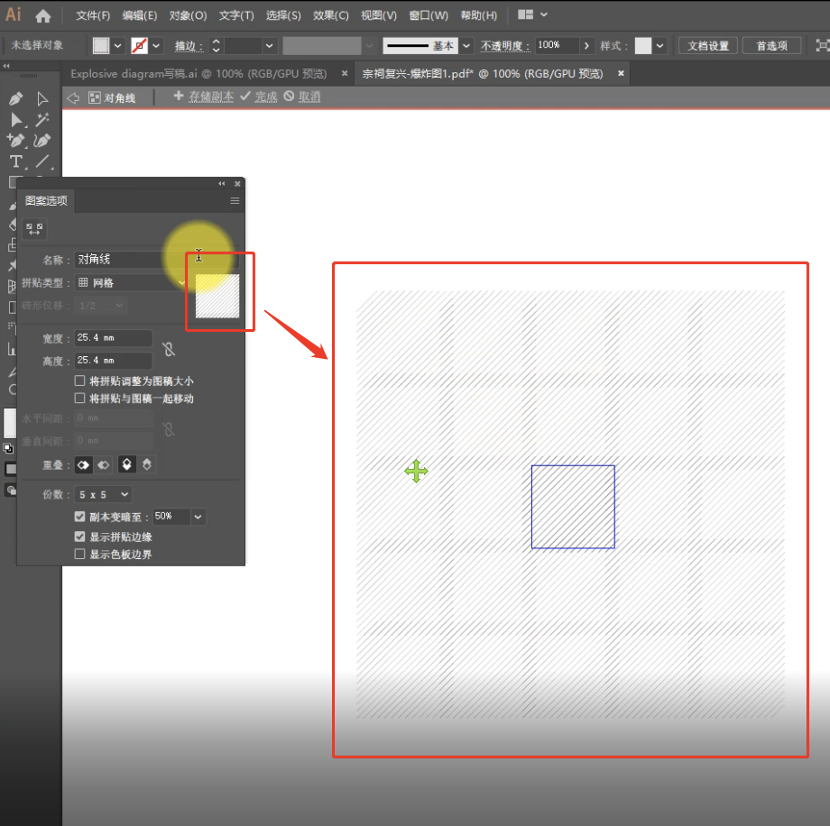This screenshot has height=826, width=830.
Task: Click the 描边 stroke link
Action: [x=188, y=46]
